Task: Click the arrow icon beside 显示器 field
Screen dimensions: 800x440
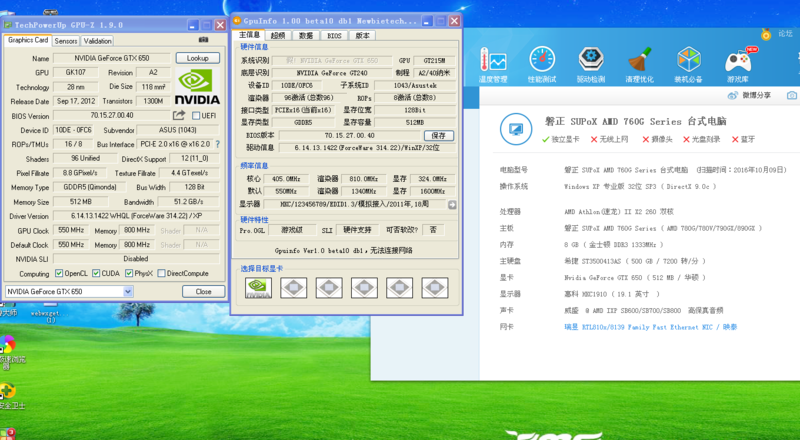Action: tap(452, 205)
